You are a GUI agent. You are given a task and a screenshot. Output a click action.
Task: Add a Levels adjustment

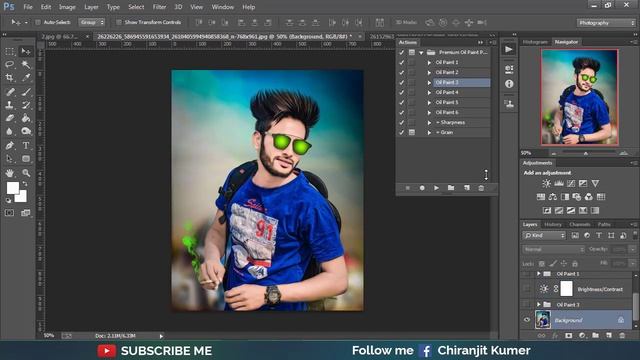click(559, 184)
